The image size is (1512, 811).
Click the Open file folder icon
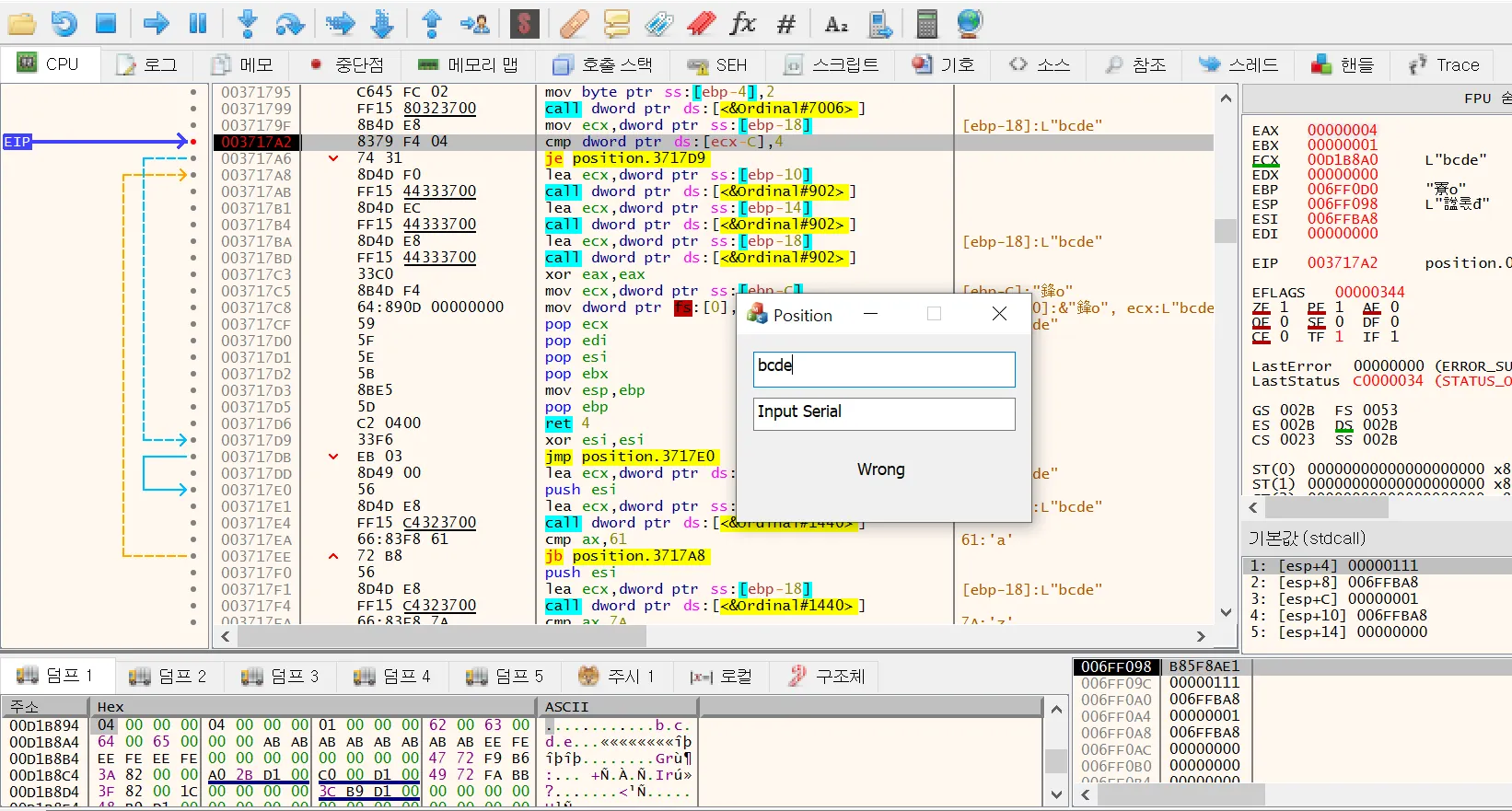point(22,24)
